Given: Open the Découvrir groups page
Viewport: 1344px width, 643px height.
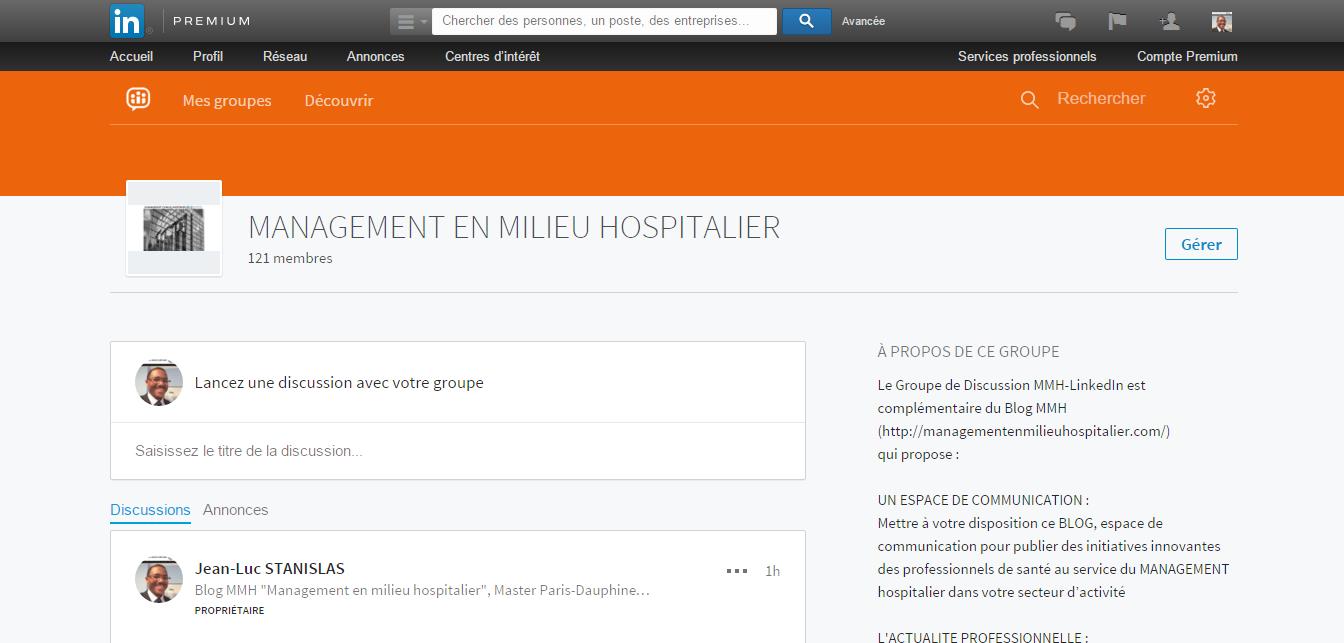Looking at the screenshot, I should point(339,101).
